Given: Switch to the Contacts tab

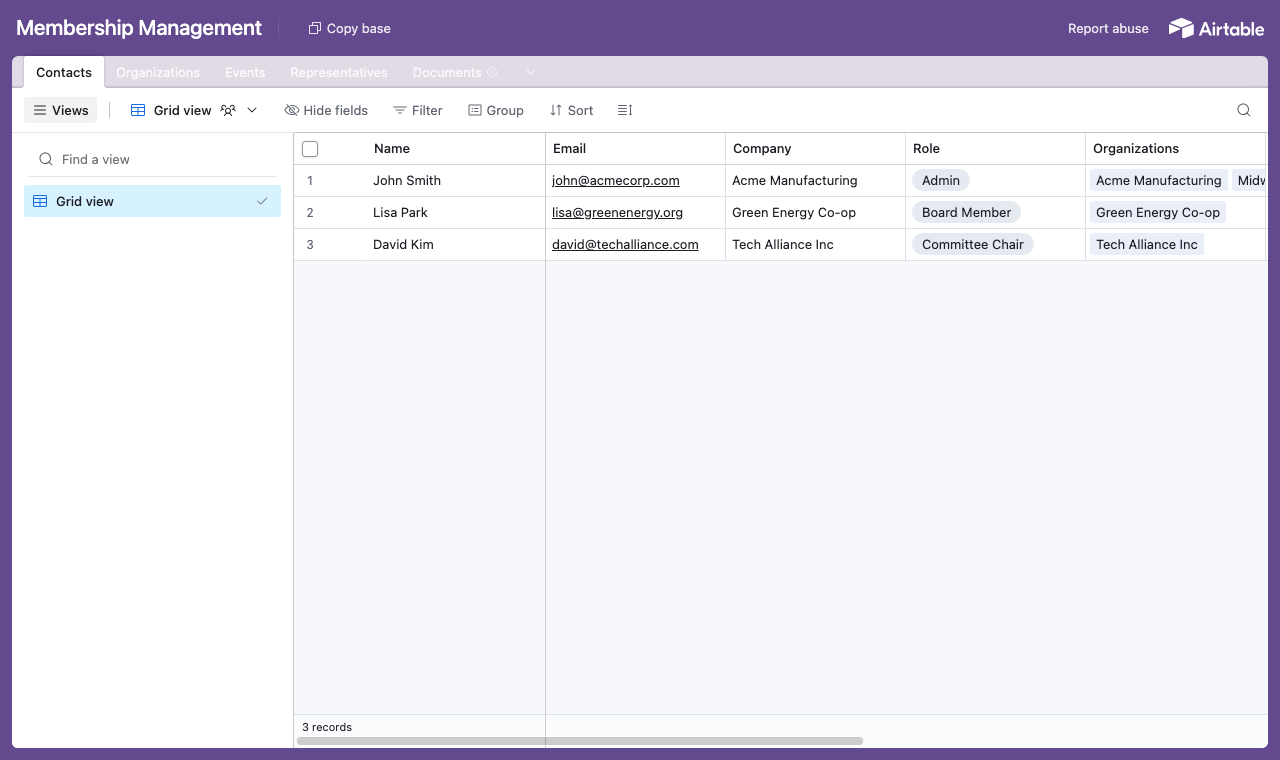Looking at the screenshot, I should tap(64, 72).
